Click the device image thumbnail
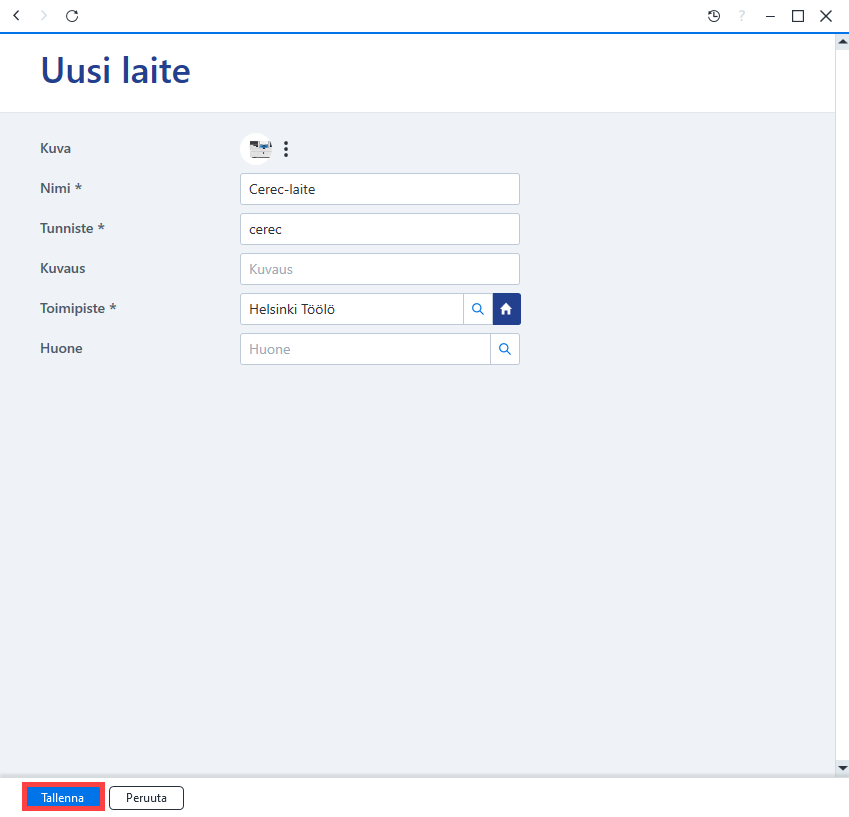The image size is (849, 817). click(257, 149)
